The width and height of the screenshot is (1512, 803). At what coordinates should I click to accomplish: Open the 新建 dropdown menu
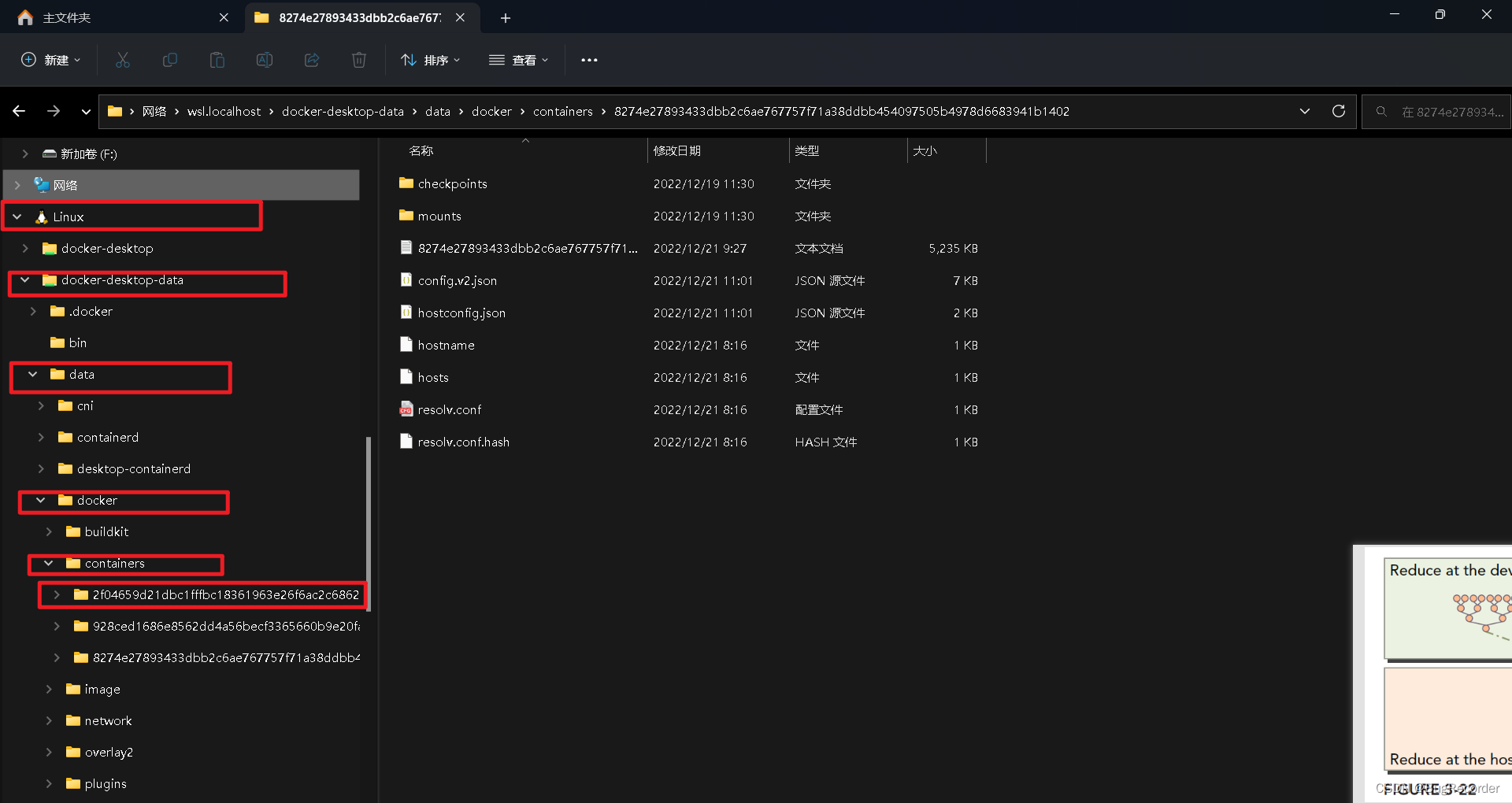50,60
